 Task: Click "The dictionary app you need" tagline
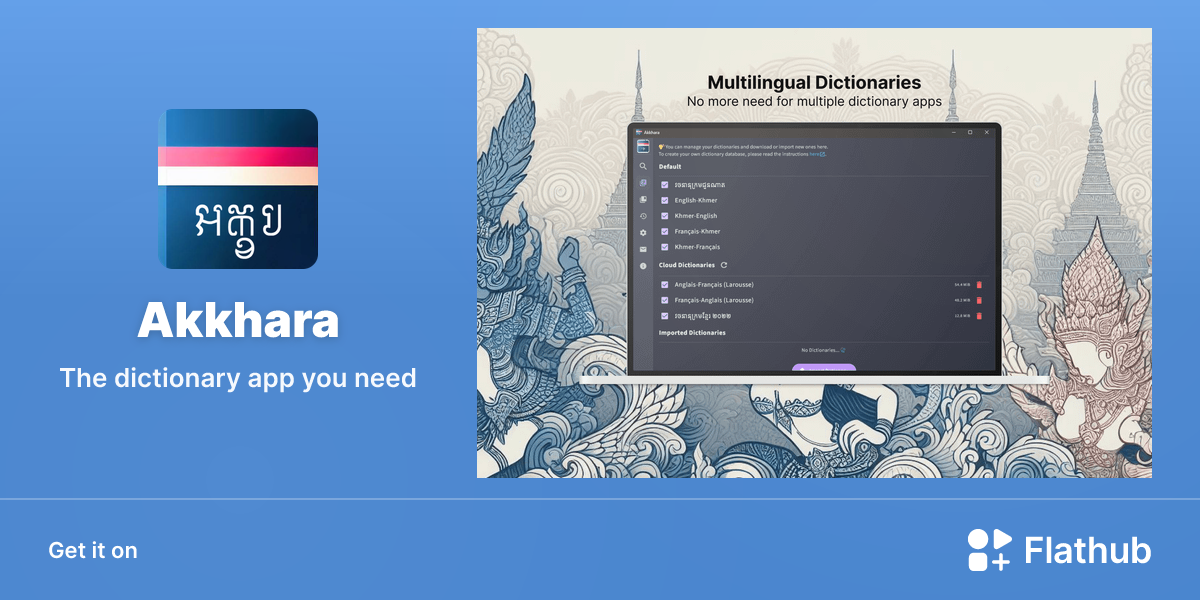click(x=238, y=378)
